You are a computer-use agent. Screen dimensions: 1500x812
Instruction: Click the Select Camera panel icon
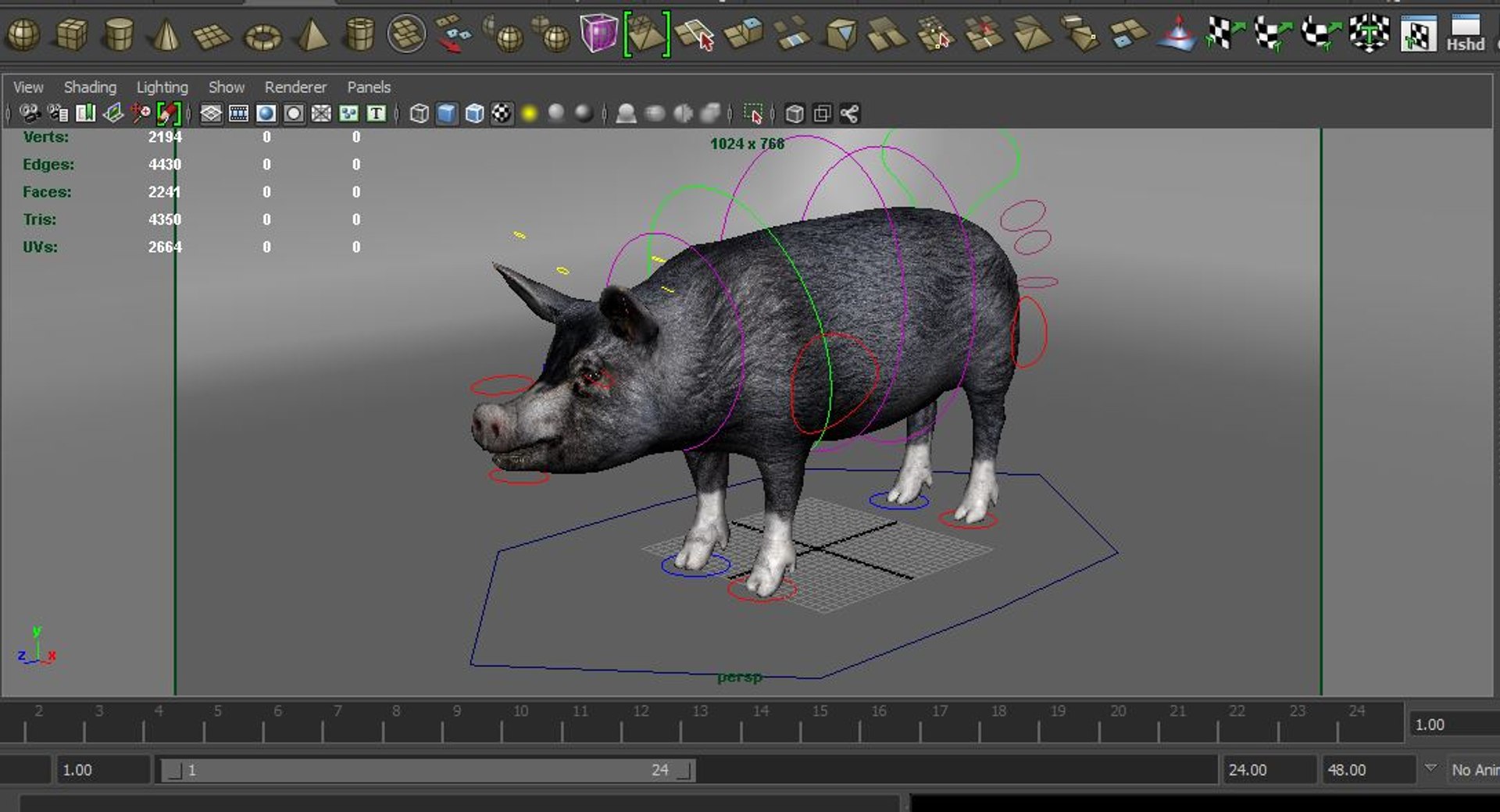pos(30,114)
